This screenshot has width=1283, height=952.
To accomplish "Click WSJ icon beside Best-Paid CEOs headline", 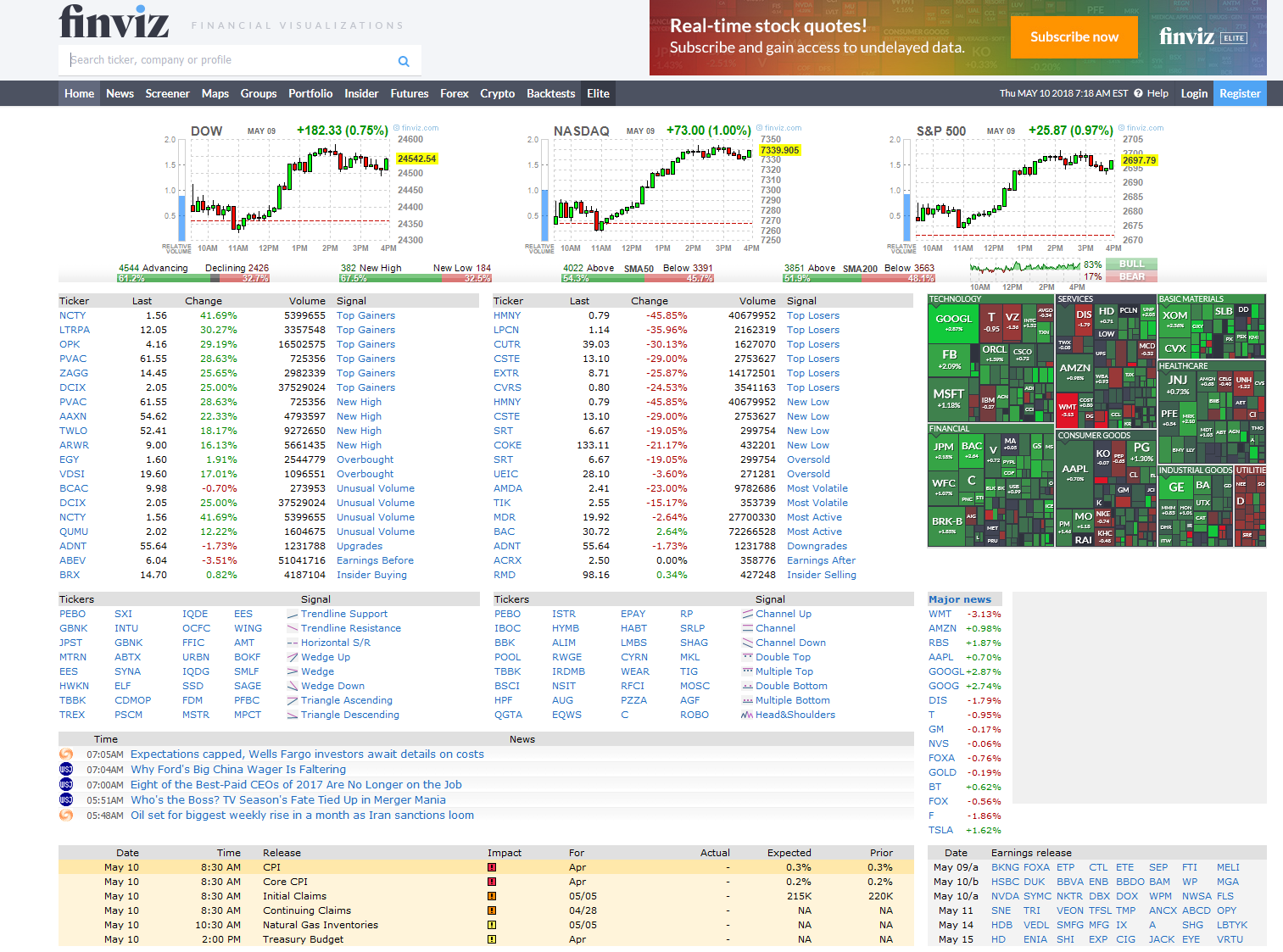I will click(x=66, y=785).
